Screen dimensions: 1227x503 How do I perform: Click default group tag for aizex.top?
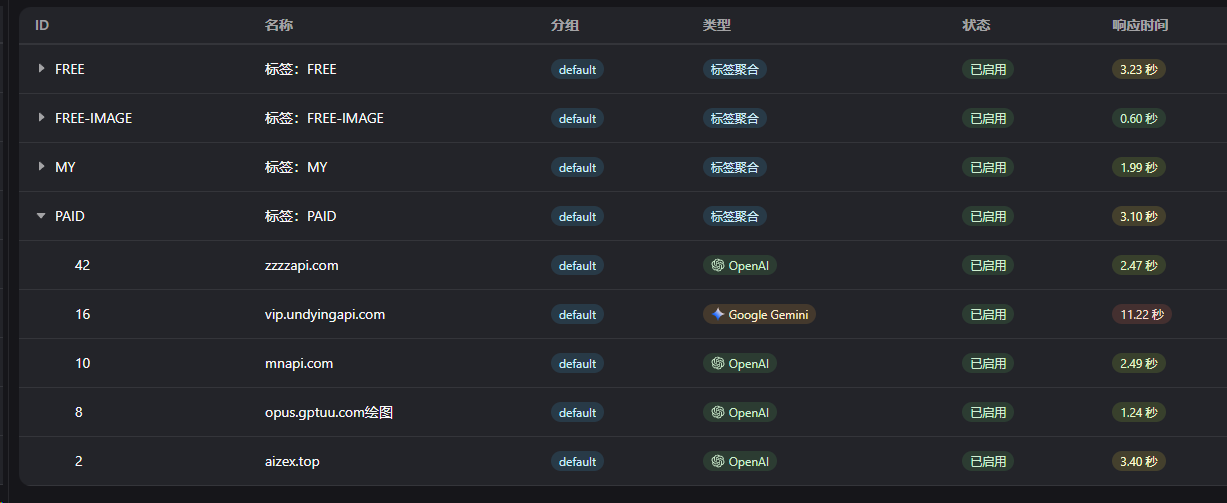pyautogui.click(x=577, y=462)
